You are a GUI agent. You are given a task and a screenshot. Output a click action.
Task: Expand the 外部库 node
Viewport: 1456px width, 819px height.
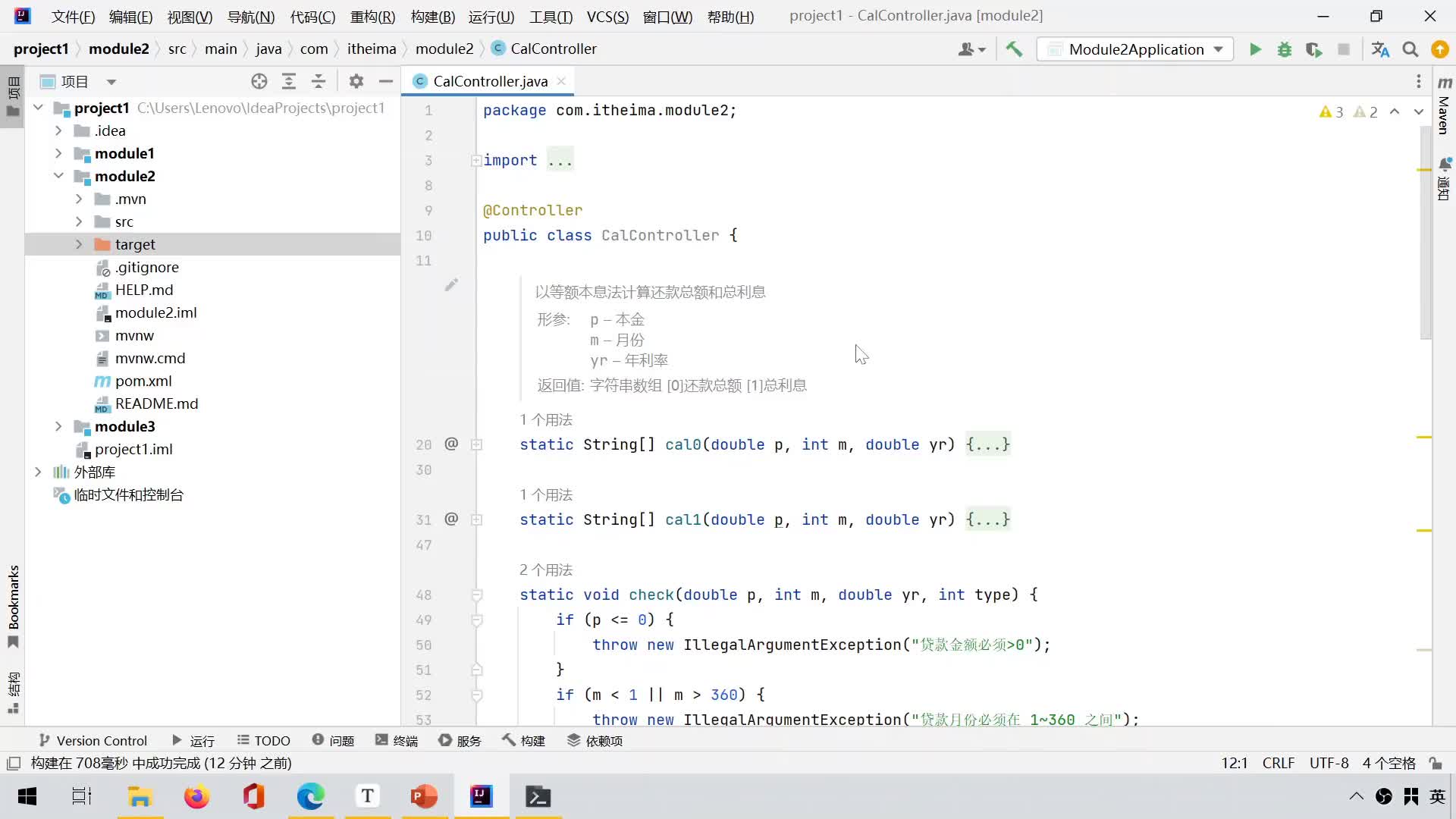pyautogui.click(x=38, y=472)
